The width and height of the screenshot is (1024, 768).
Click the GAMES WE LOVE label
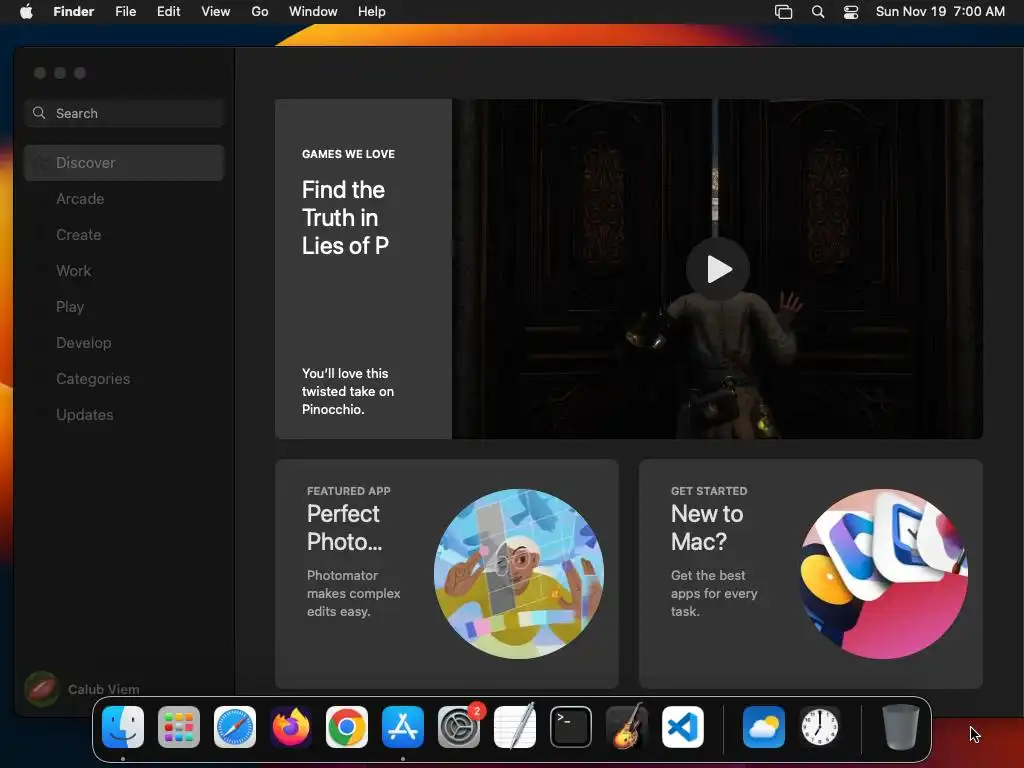pos(348,154)
